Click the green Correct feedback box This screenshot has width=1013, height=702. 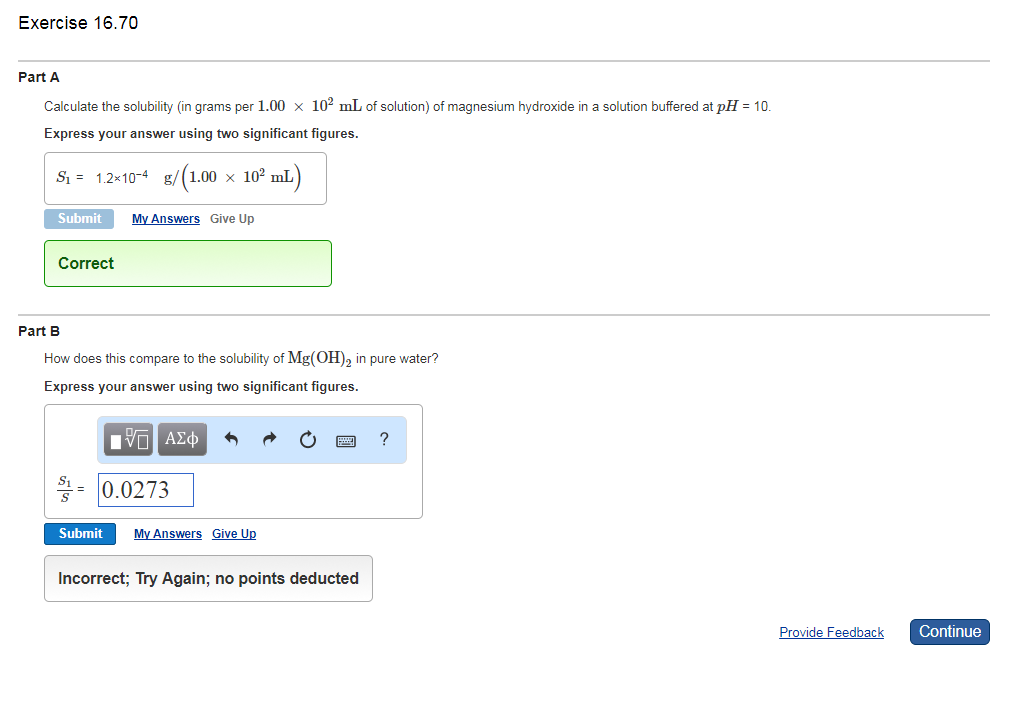coord(187,262)
